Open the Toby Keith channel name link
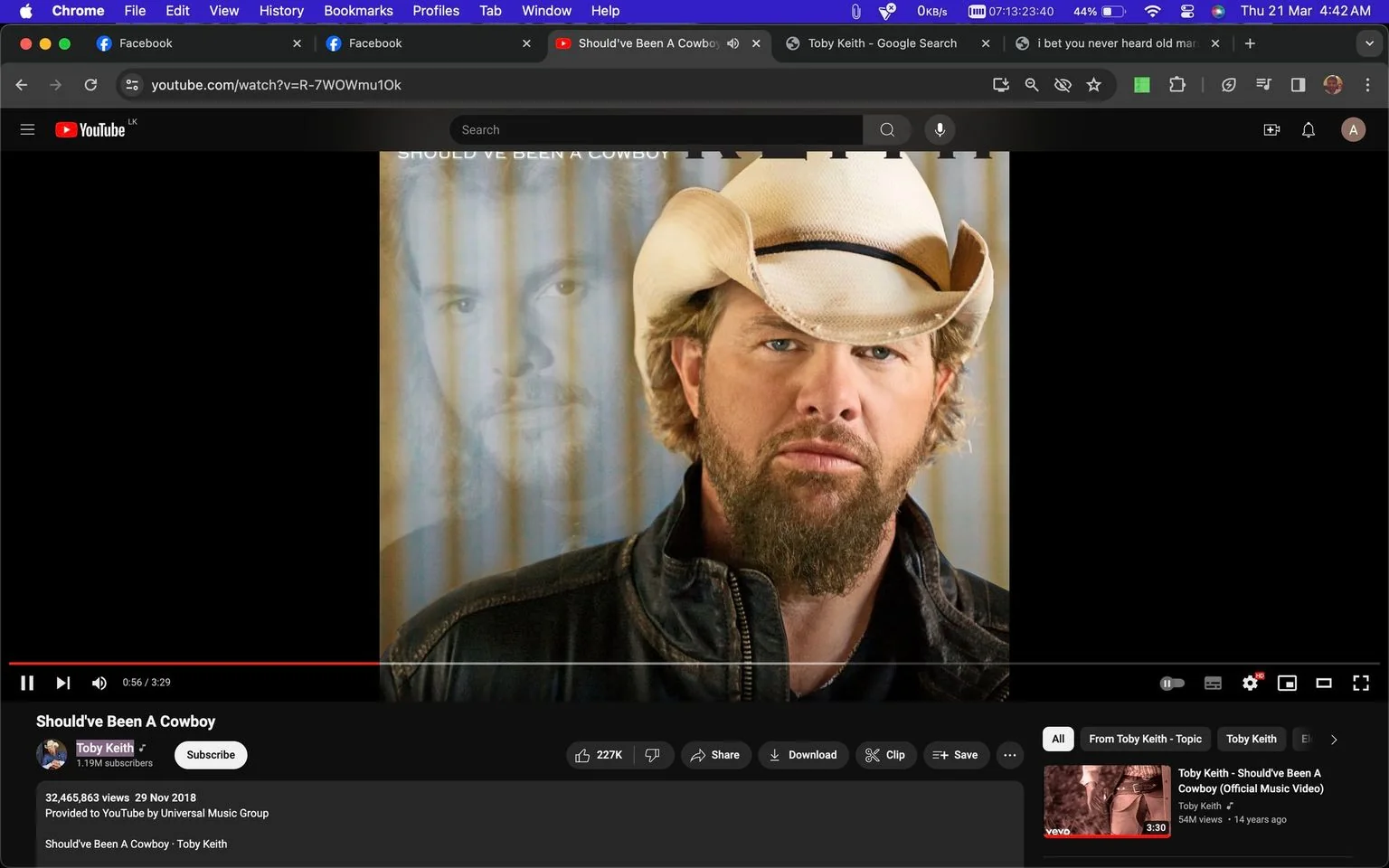 coord(105,748)
